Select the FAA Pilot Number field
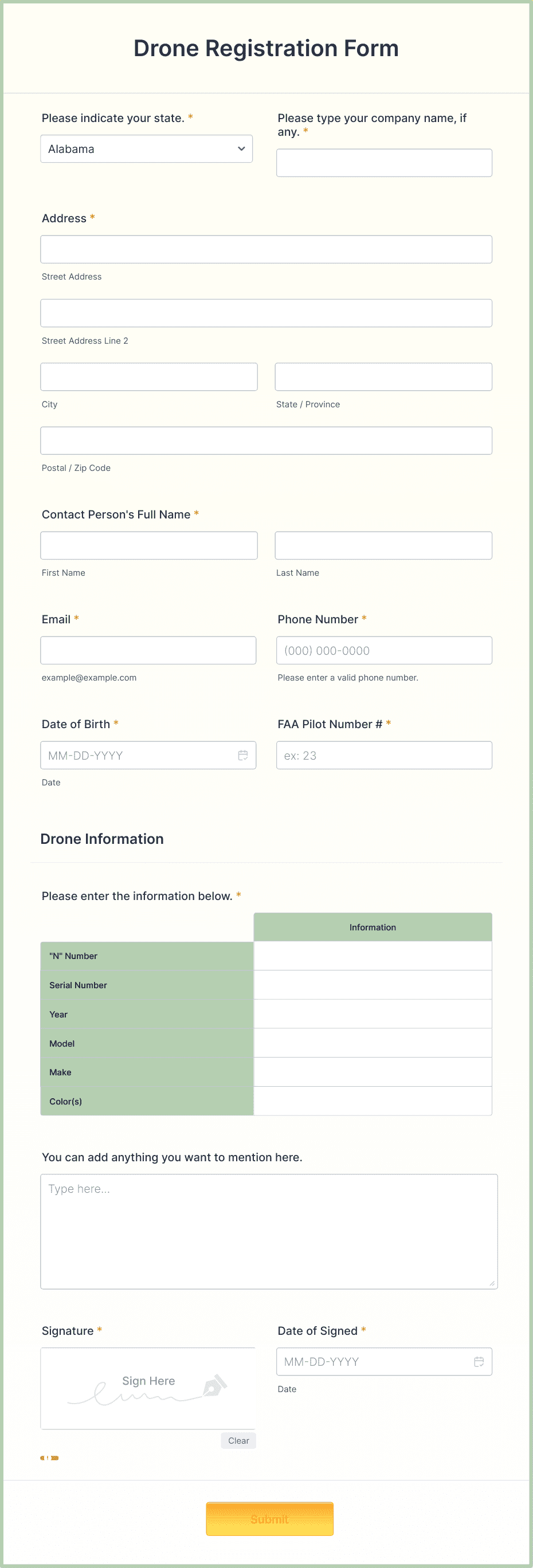Viewport: 533px width, 1568px height. [384, 756]
